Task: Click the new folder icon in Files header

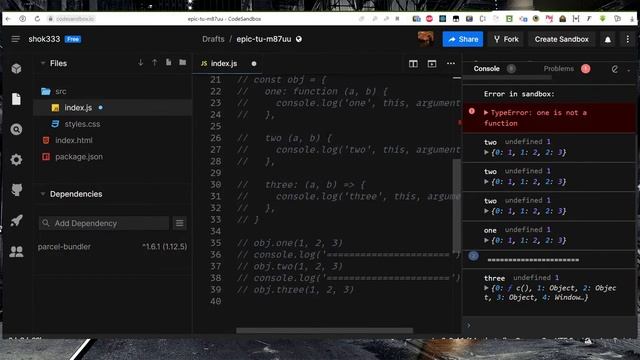Action: tap(182, 62)
